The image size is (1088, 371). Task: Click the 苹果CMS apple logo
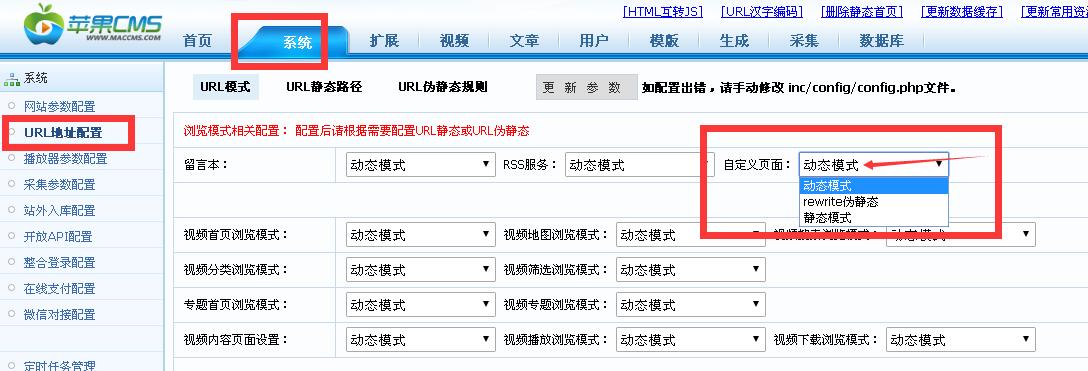coord(44,26)
